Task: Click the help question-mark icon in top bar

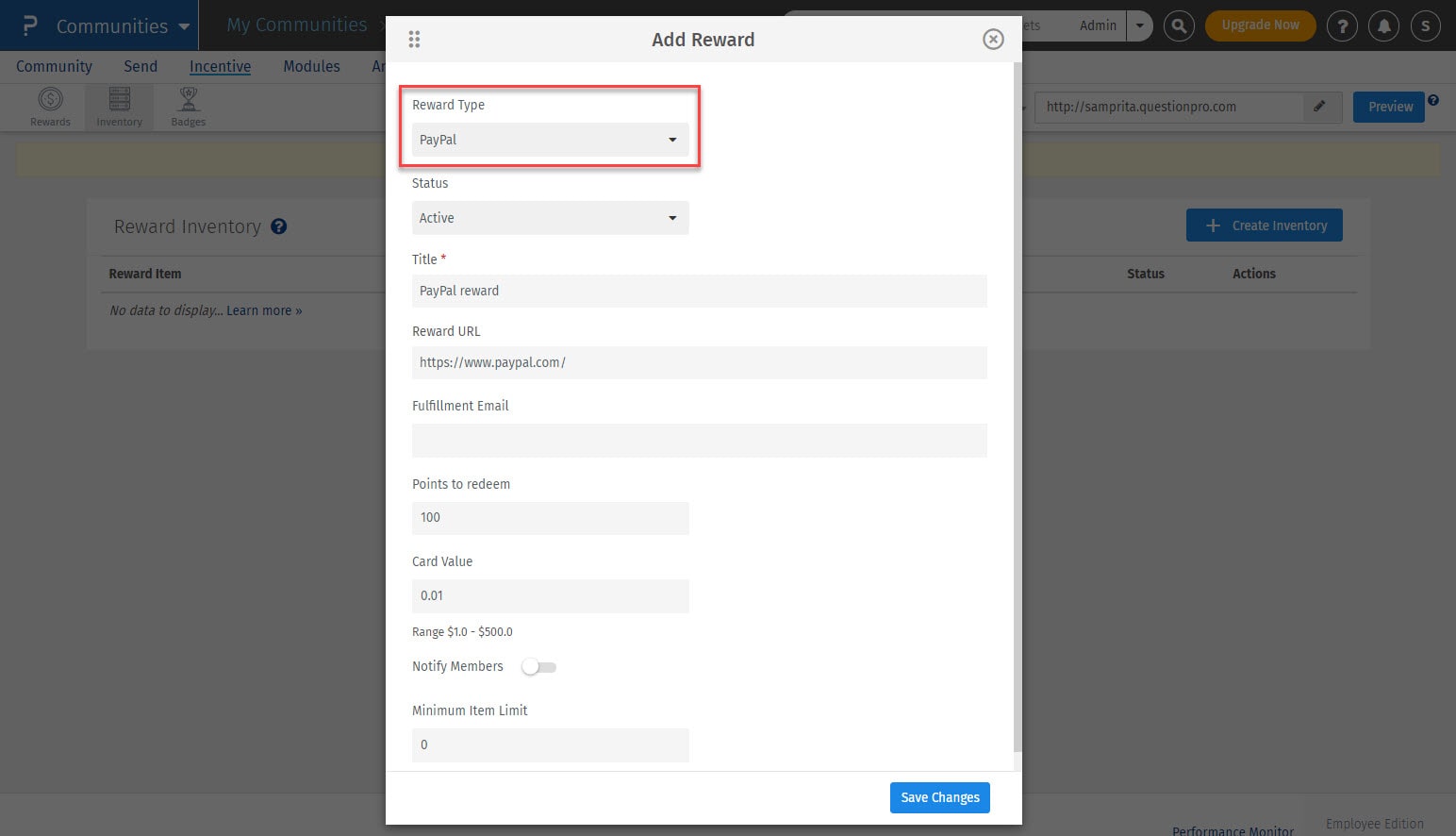Action: pos(1342,25)
